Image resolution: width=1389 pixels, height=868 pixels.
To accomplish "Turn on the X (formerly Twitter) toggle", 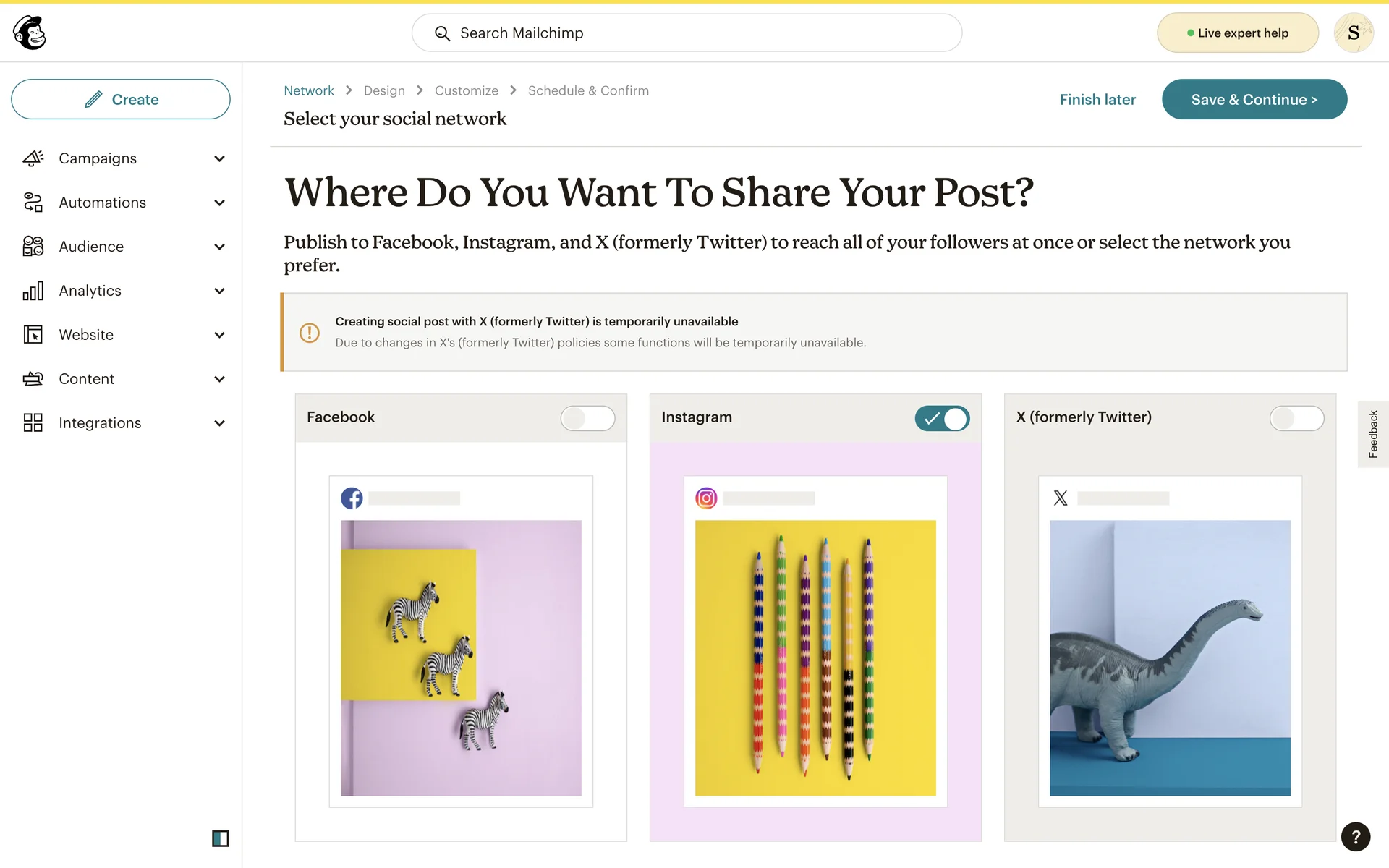I will tap(1296, 418).
